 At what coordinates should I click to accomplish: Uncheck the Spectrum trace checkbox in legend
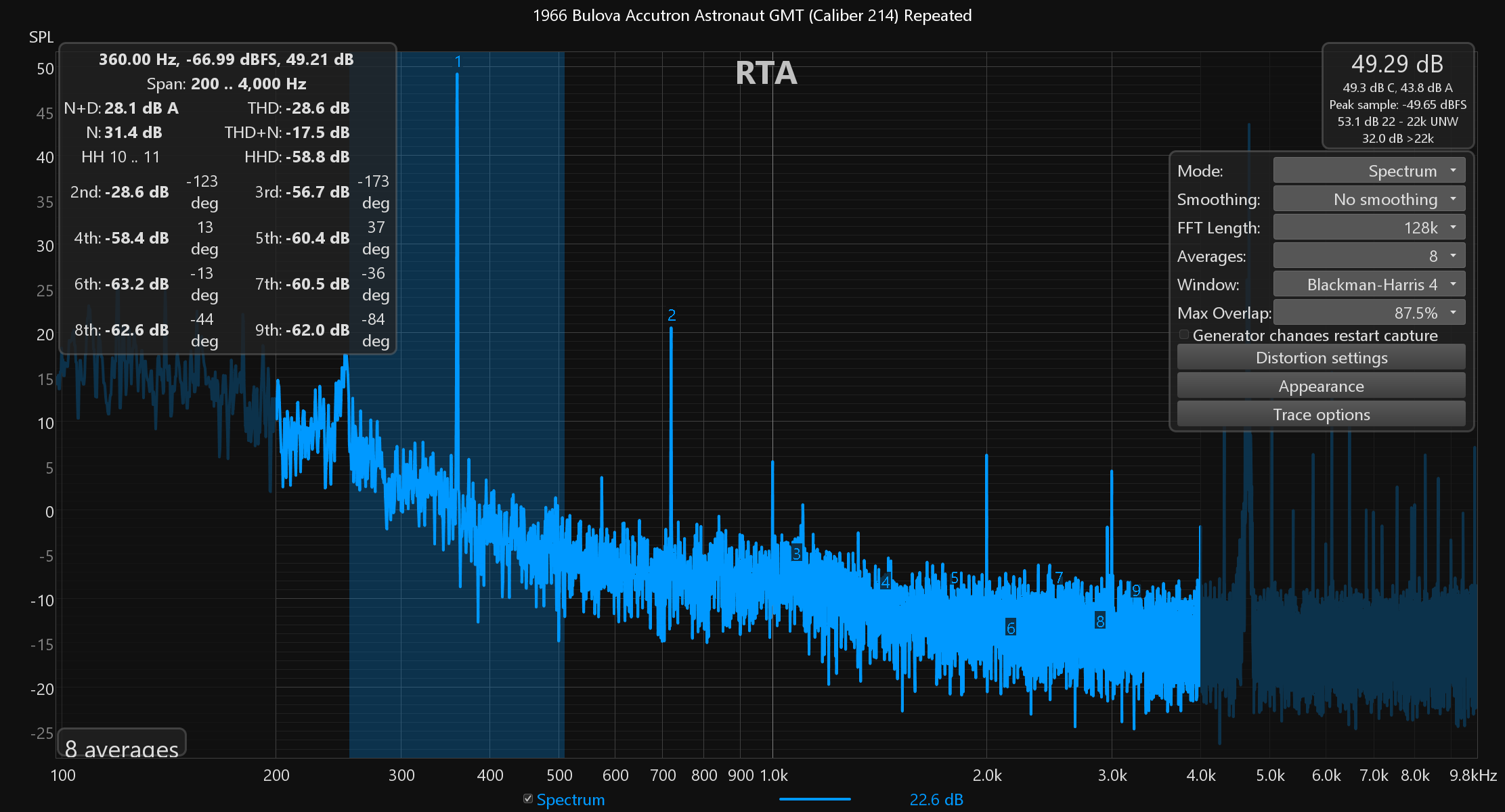pyautogui.click(x=528, y=799)
